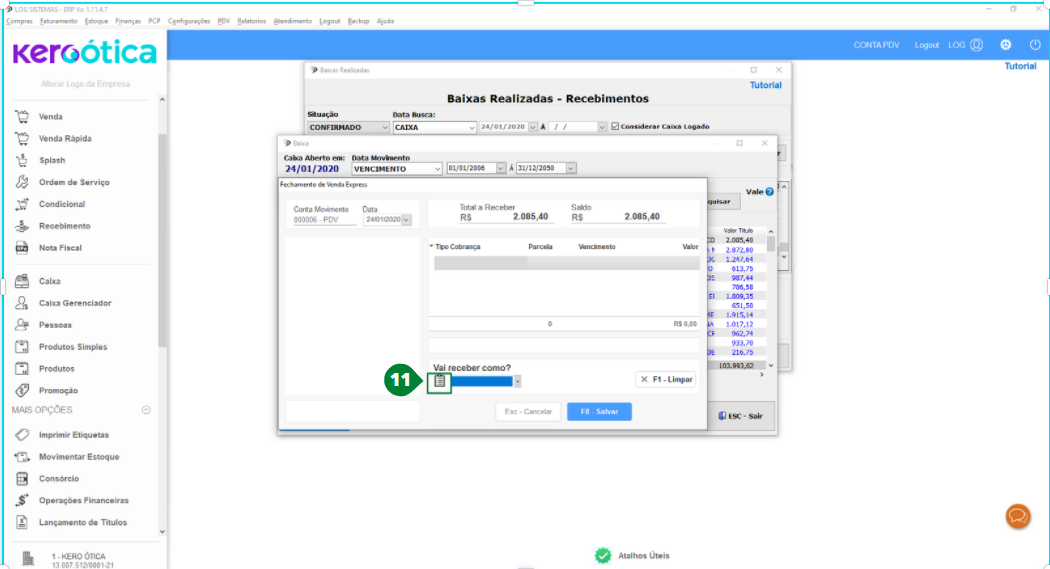Click the Conta Movimento 000006 - PDV field
The width and height of the screenshot is (1050, 569).
pos(325,220)
